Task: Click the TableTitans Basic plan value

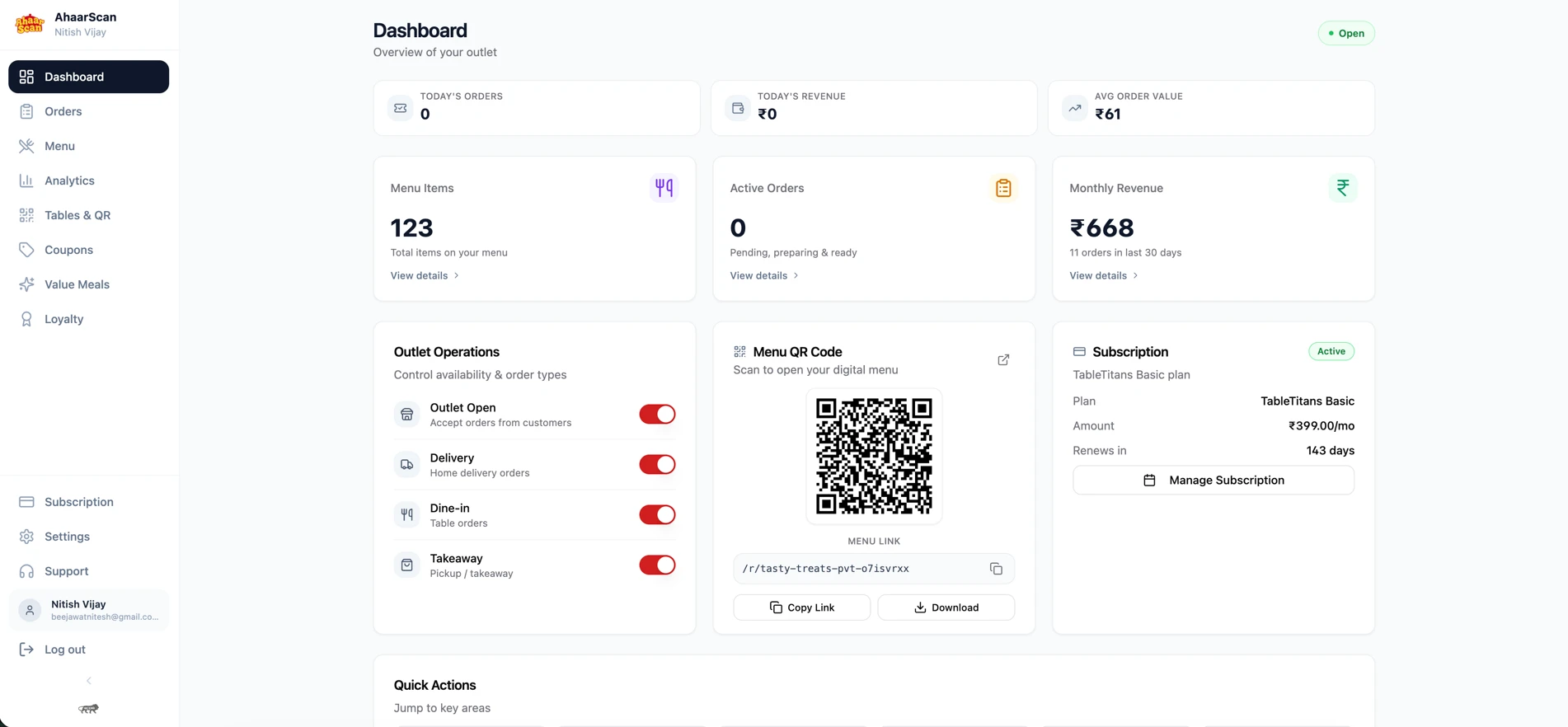Action: coord(1307,401)
